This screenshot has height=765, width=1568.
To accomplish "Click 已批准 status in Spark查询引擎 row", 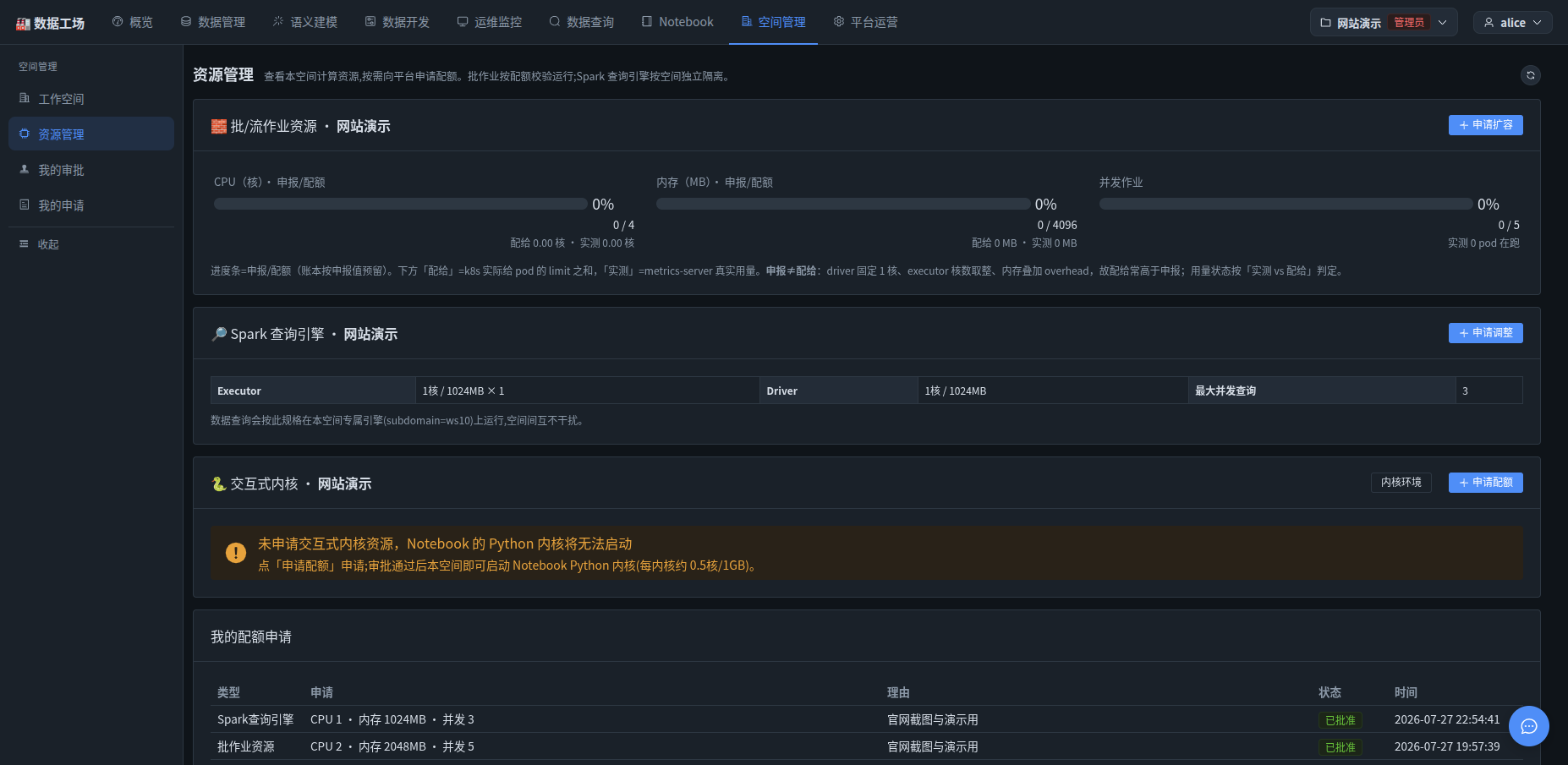I will (x=1340, y=720).
